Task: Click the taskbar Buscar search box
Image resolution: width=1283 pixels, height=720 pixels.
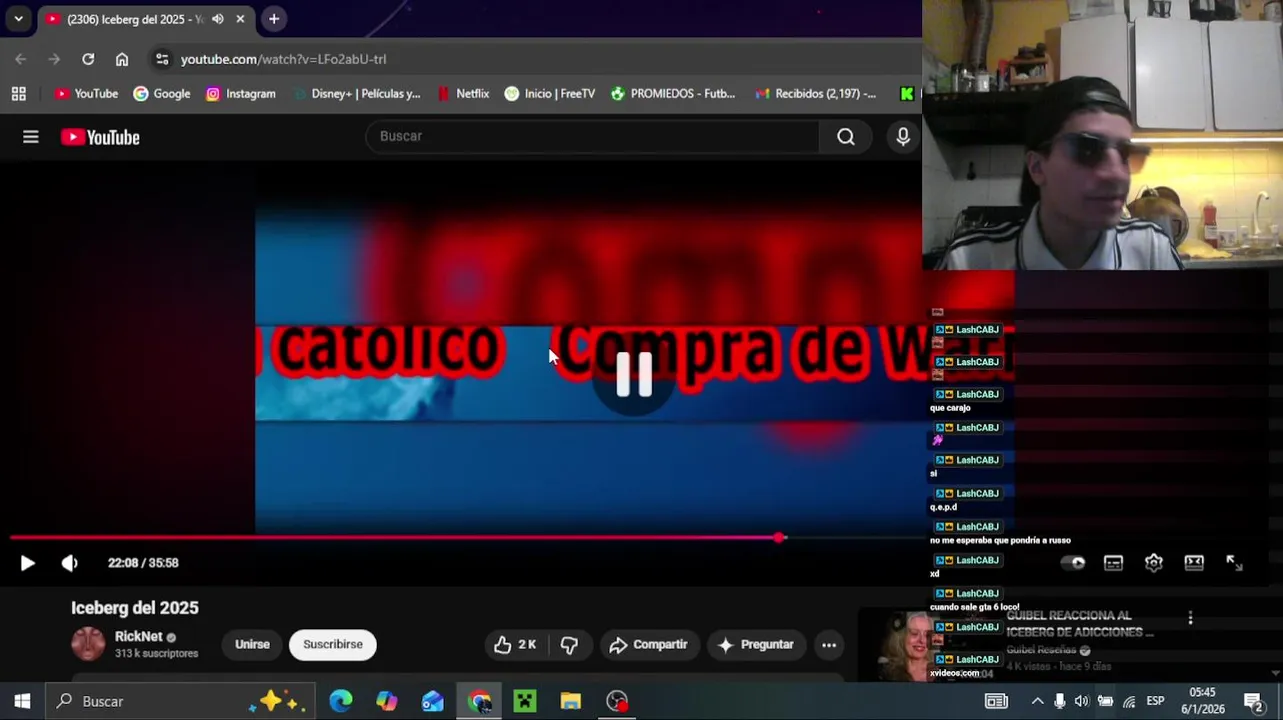Action: coord(181,701)
